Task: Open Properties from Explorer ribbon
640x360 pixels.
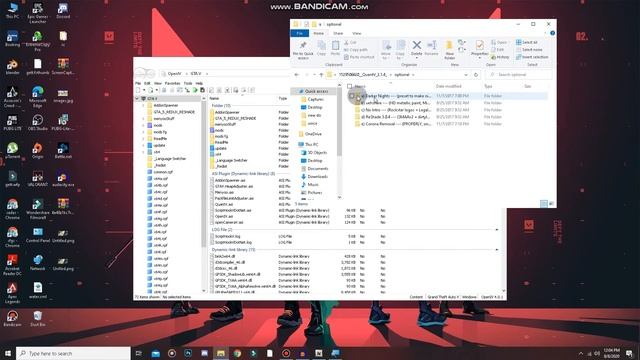Action: tap(480, 48)
